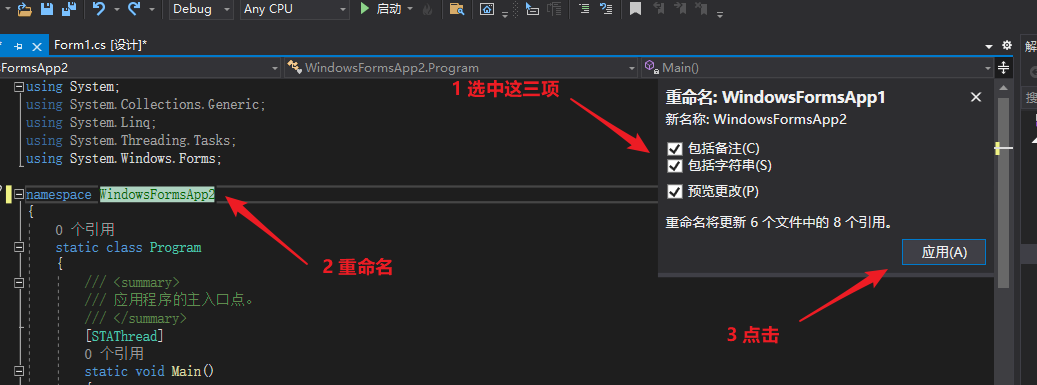The height and width of the screenshot is (385, 1037).
Task: Collapse the static void Main() block
Action: (19, 371)
